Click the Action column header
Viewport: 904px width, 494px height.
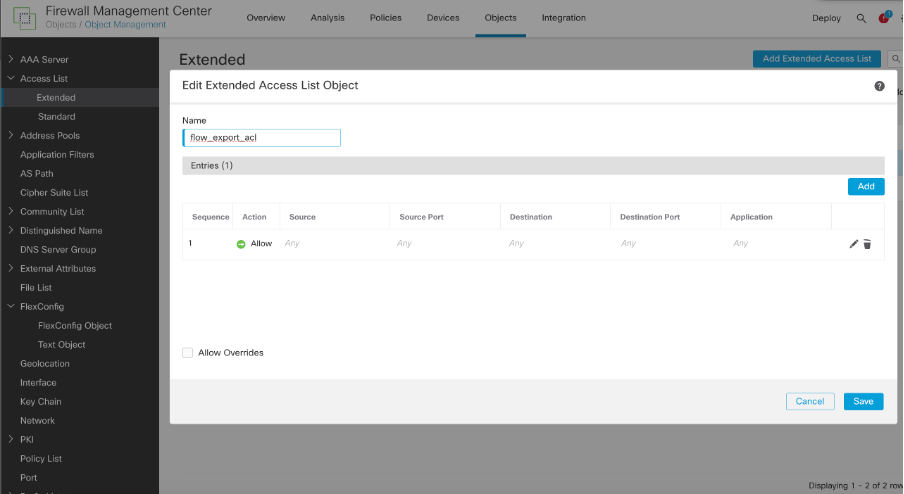[x=254, y=217]
